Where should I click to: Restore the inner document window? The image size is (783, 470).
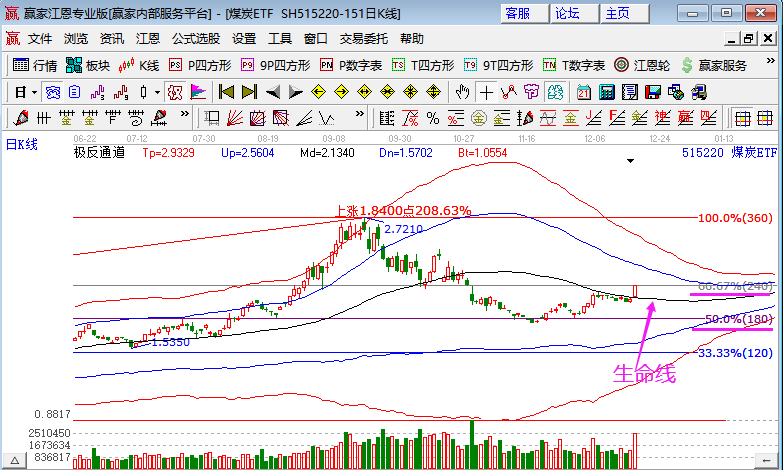pyautogui.click(x=749, y=38)
